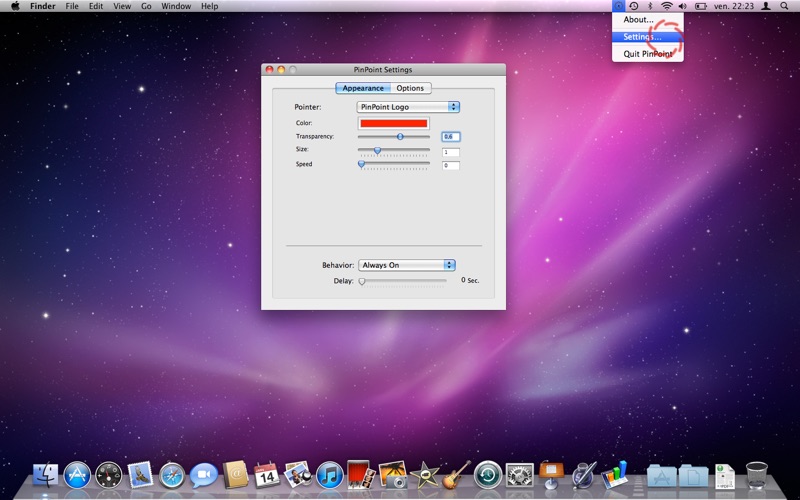Open the Behavior dropdown set to Always On

point(407,265)
